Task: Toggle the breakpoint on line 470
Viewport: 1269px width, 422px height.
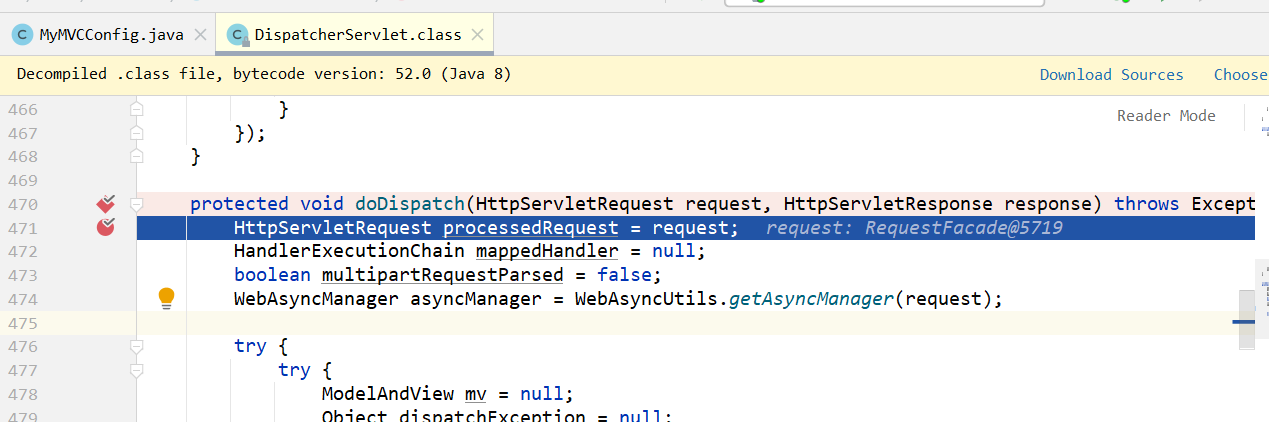Action: click(106, 204)
